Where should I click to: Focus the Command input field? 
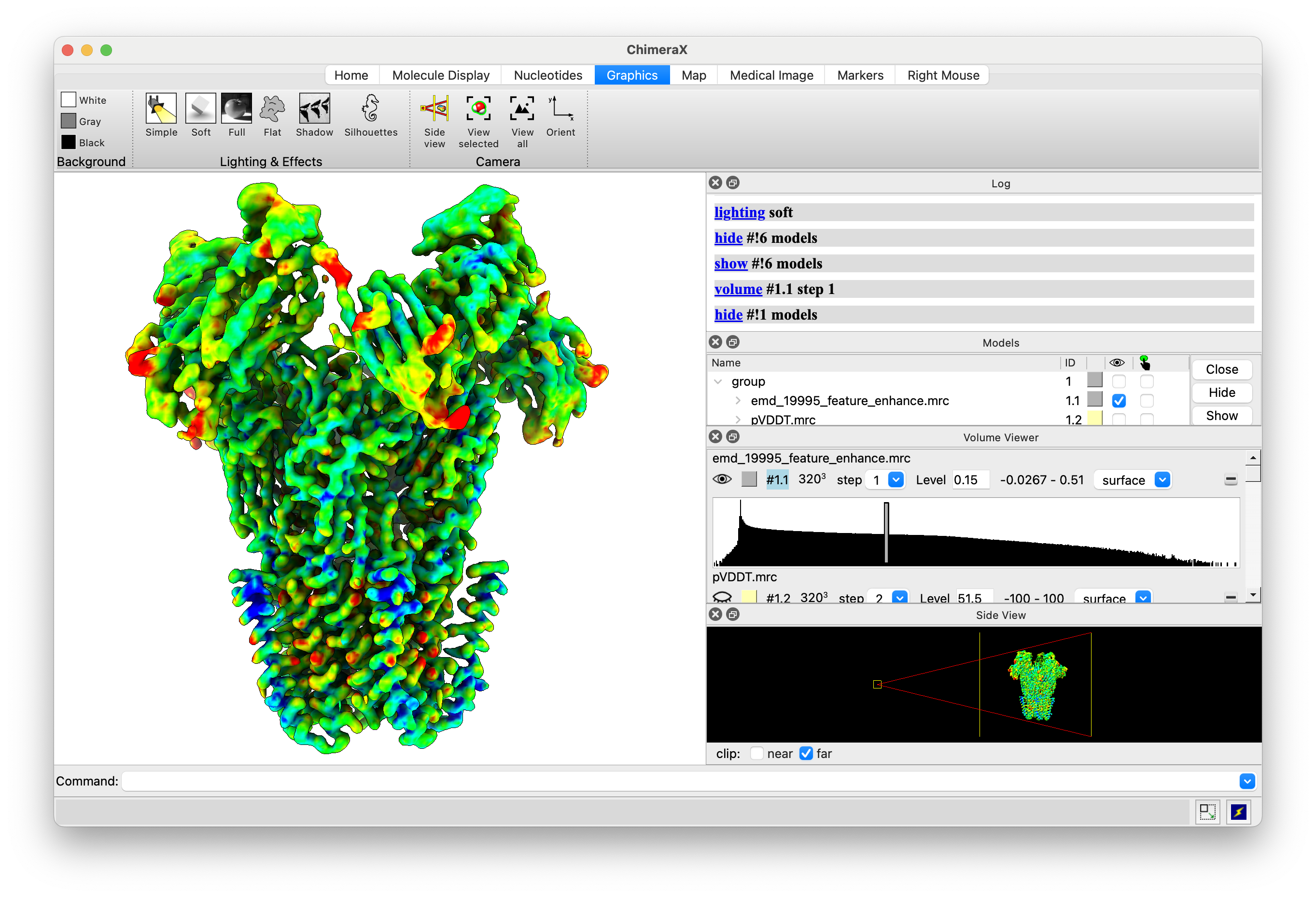tap(680, 781)
